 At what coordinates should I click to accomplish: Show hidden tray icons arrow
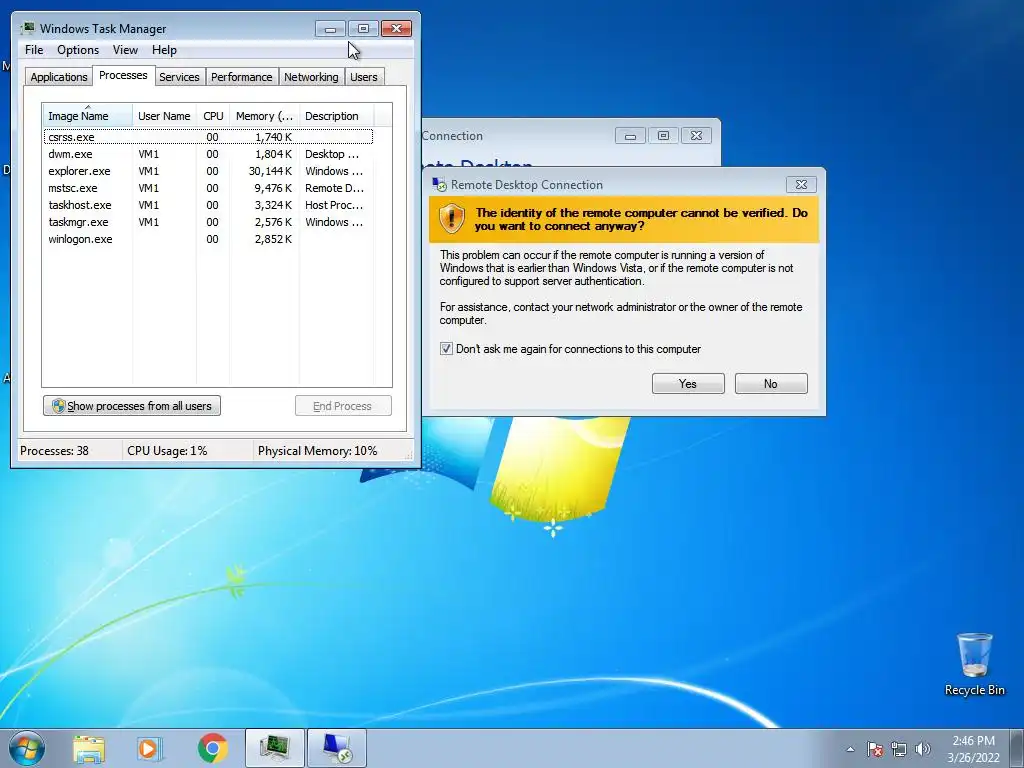click(x=850, y=749)
